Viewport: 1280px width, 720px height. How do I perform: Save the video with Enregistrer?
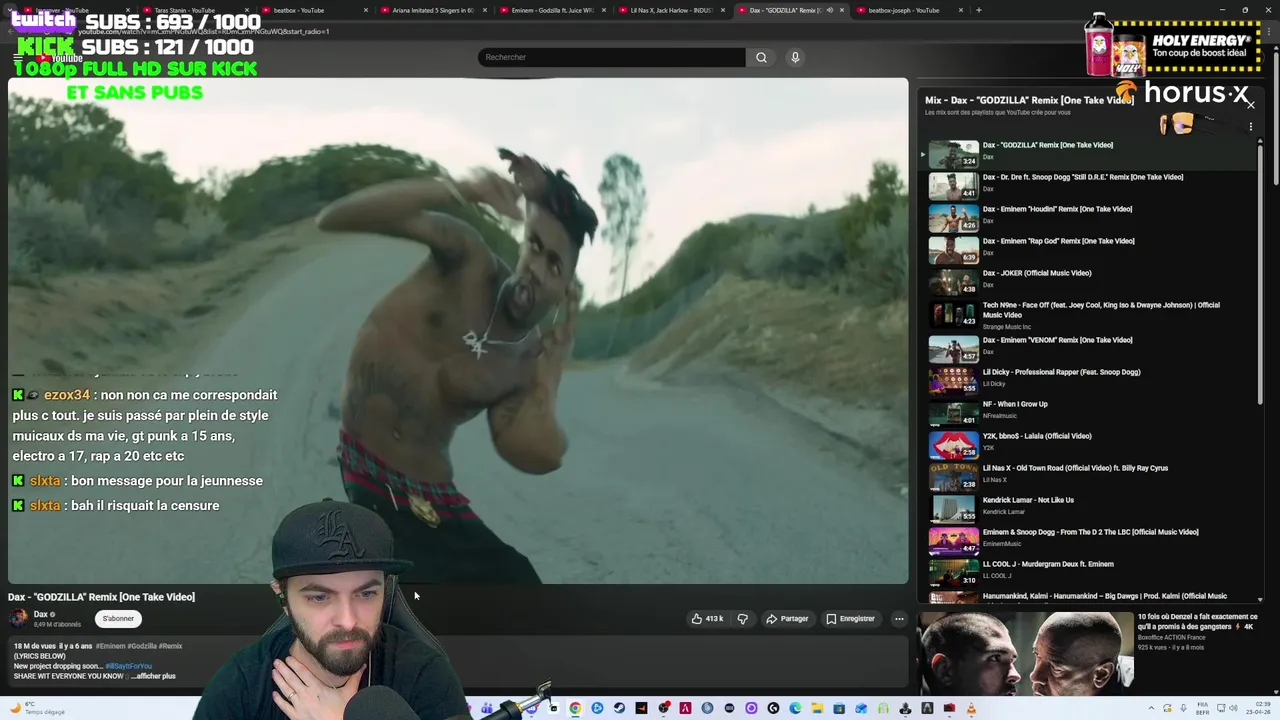click(x=850, y=618)
